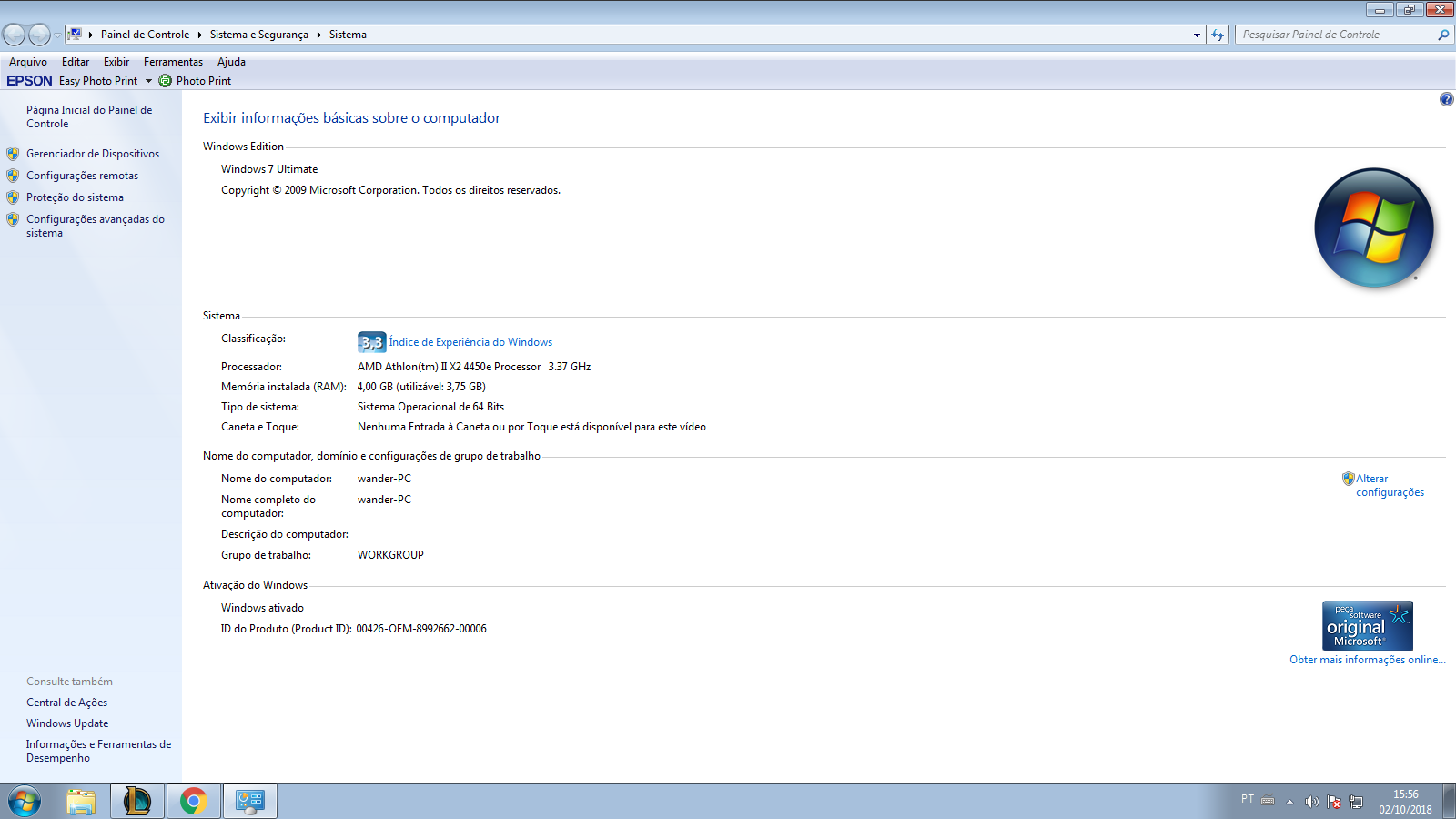Open League of Legends from taskbar

tap(137, 802)
